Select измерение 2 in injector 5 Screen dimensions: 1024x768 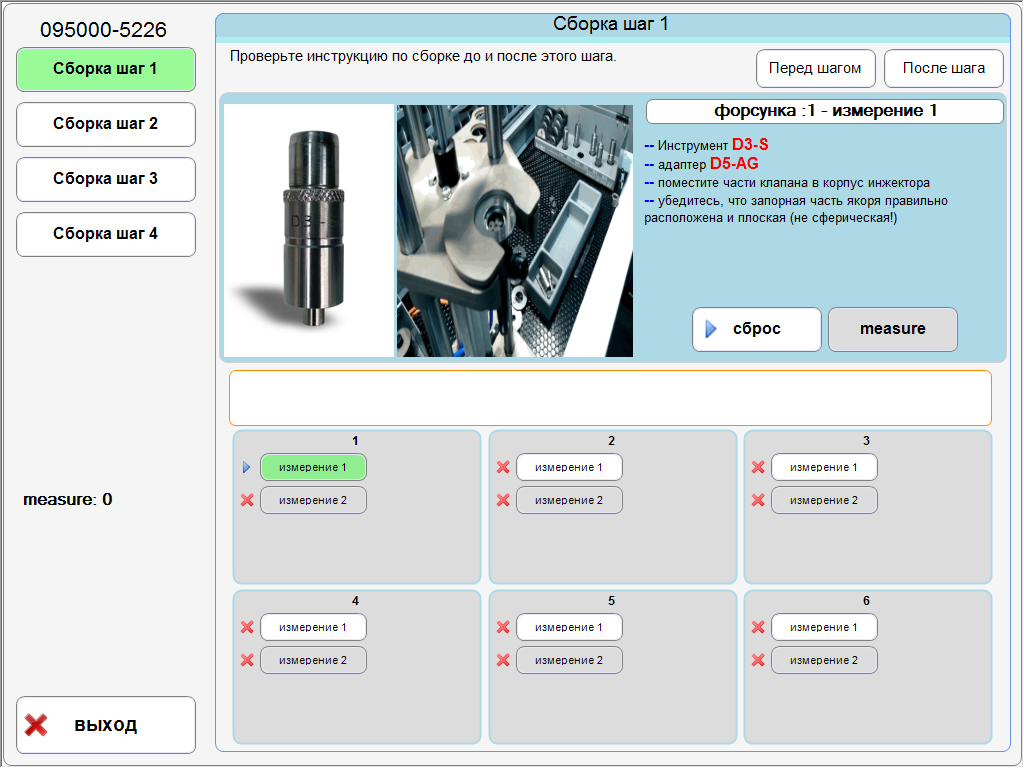(569, 660)
